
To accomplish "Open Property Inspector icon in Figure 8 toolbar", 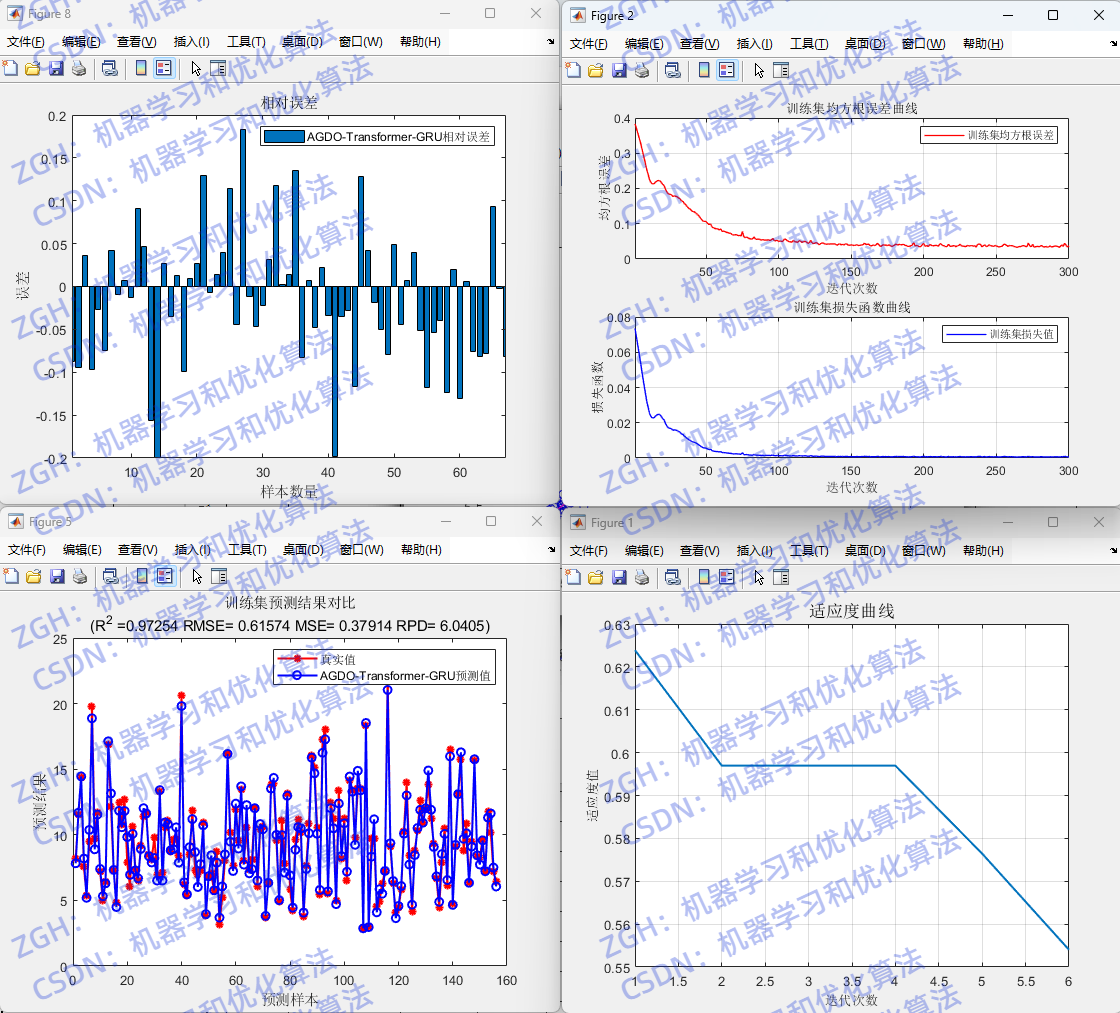I will 219,69.
